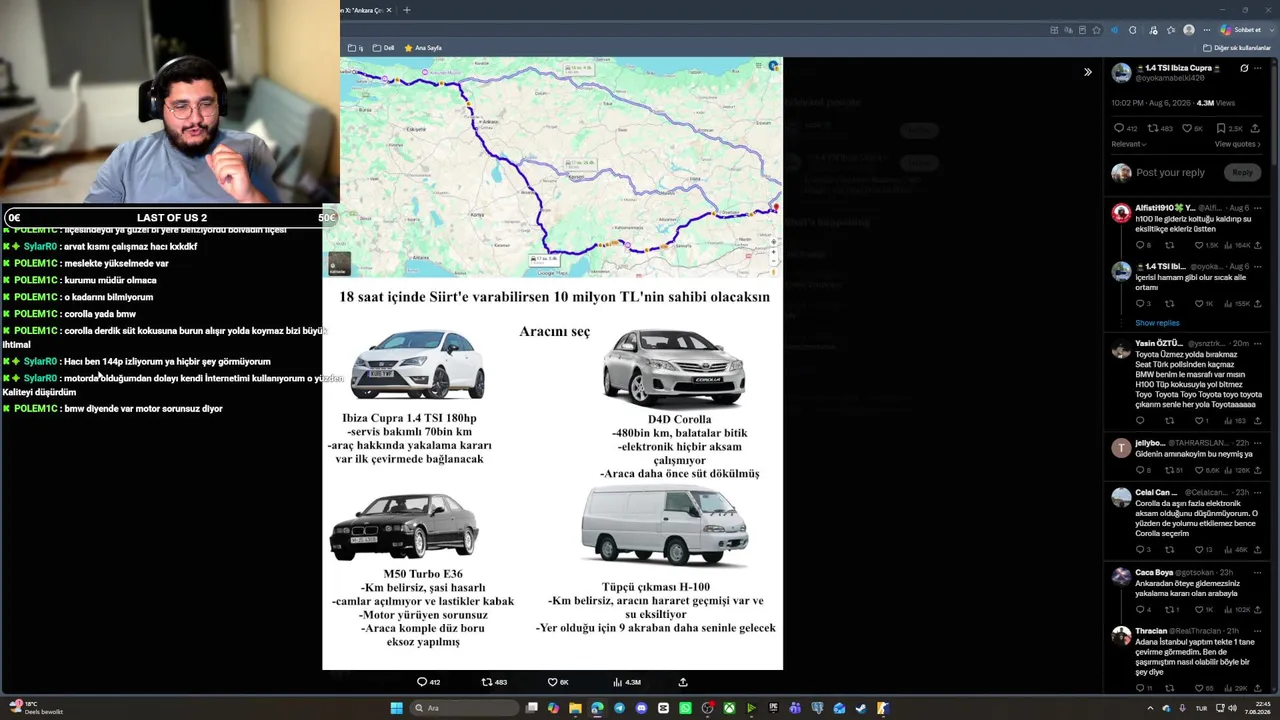Open the Dell bookmarks folder
This screenshot has width=1280, height=720.
point(383,48)
